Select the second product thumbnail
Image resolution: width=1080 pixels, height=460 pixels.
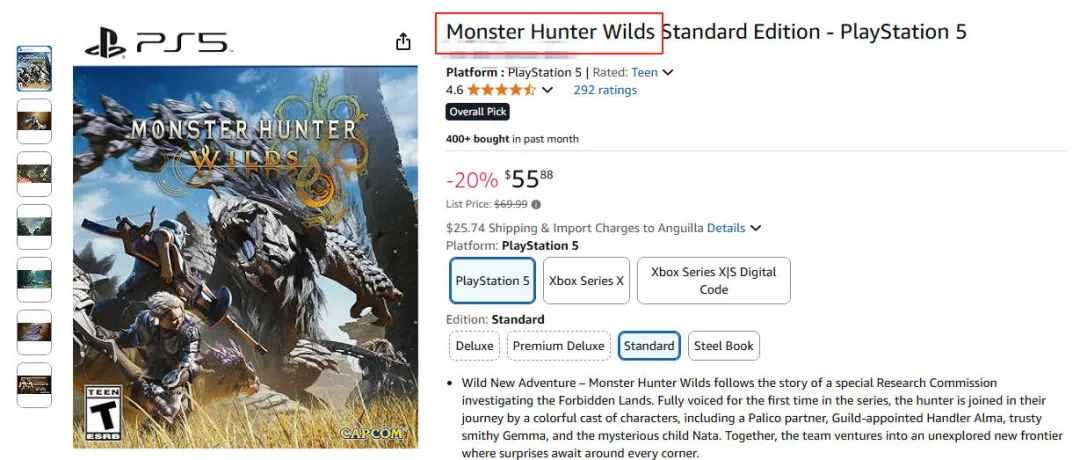pos(34,121)
